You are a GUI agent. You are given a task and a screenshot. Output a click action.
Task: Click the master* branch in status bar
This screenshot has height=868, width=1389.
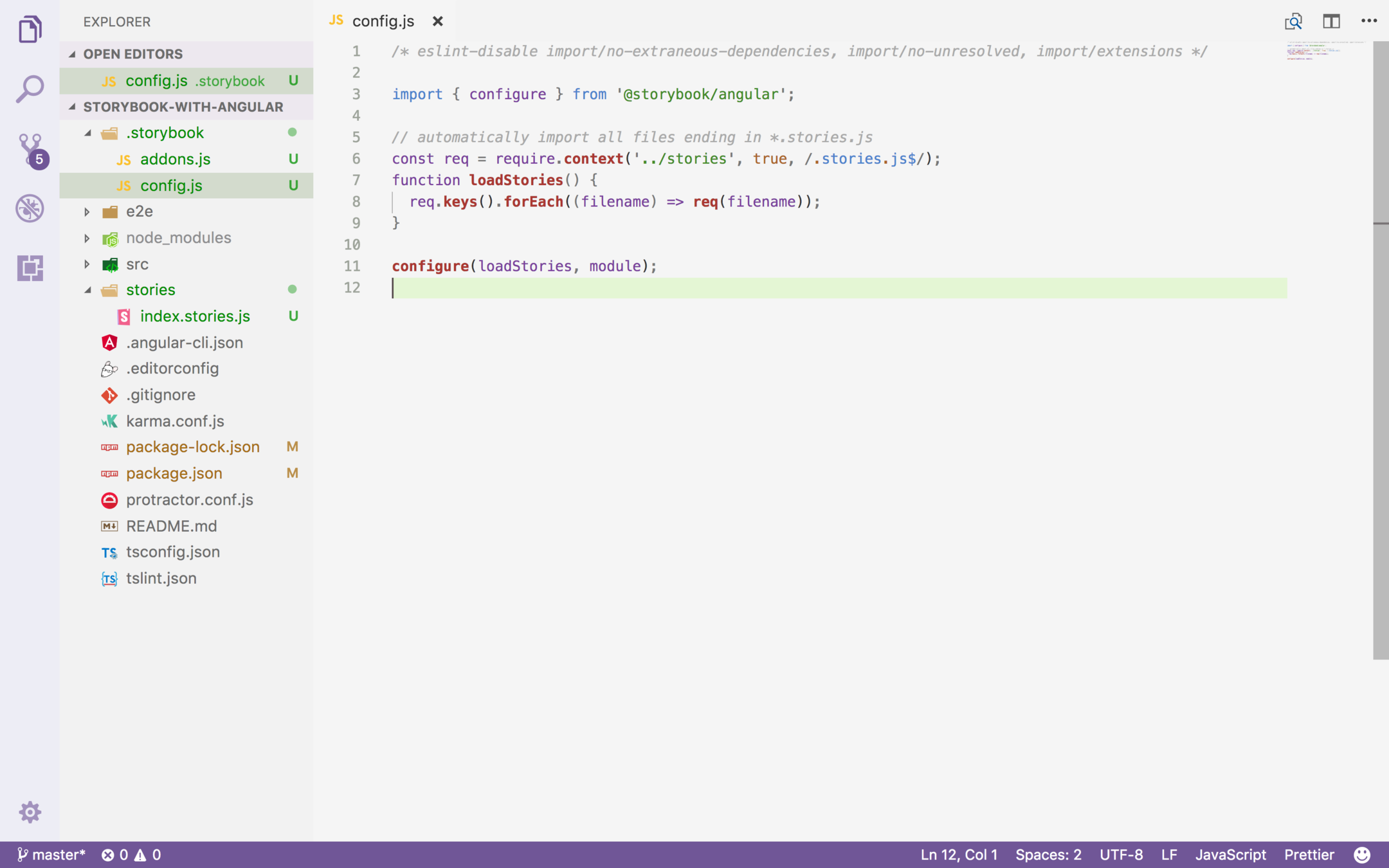click(x=51, y=854)
